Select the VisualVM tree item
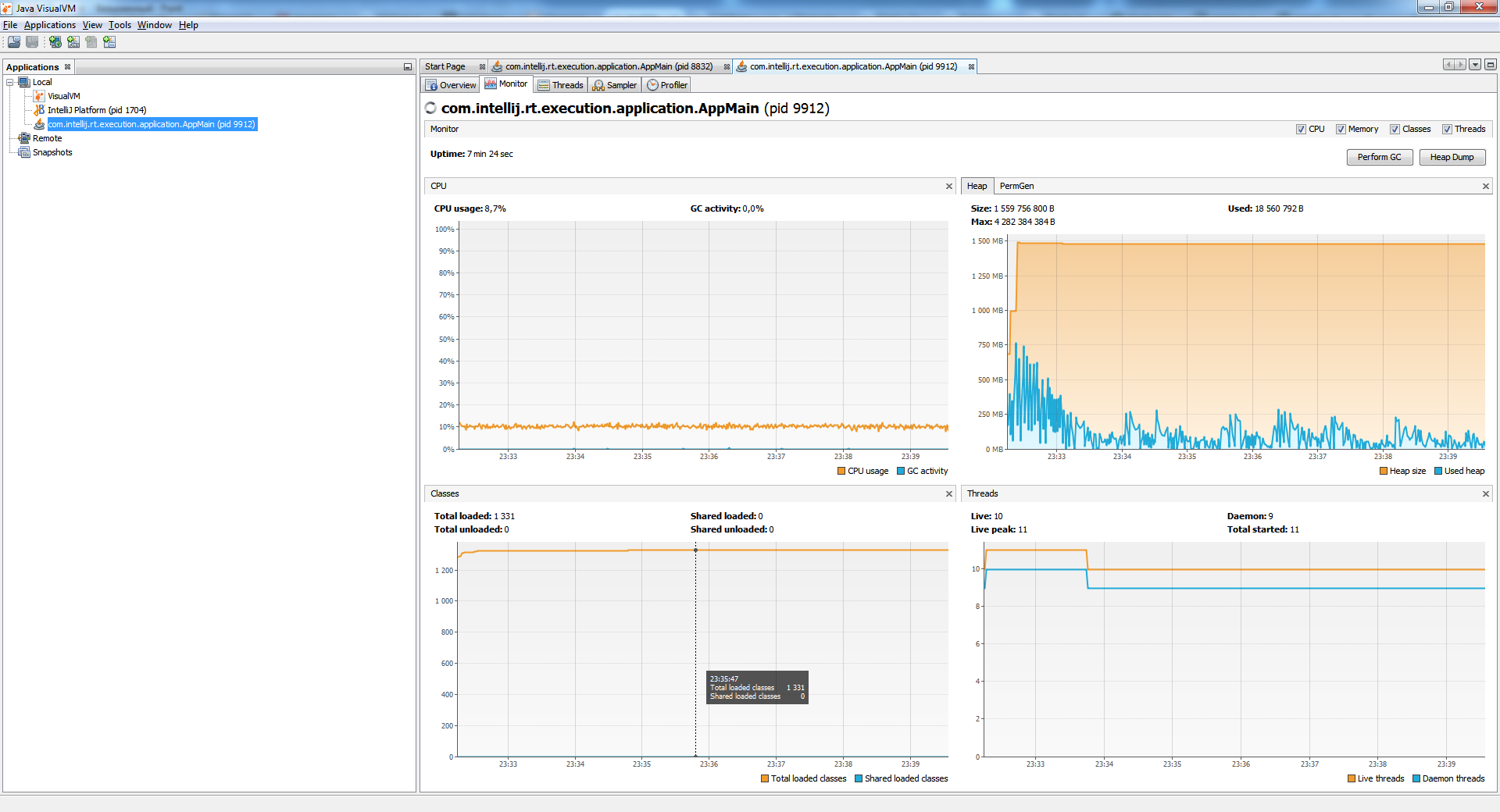The image size is (1500, 812). click(x=64, y=96)
